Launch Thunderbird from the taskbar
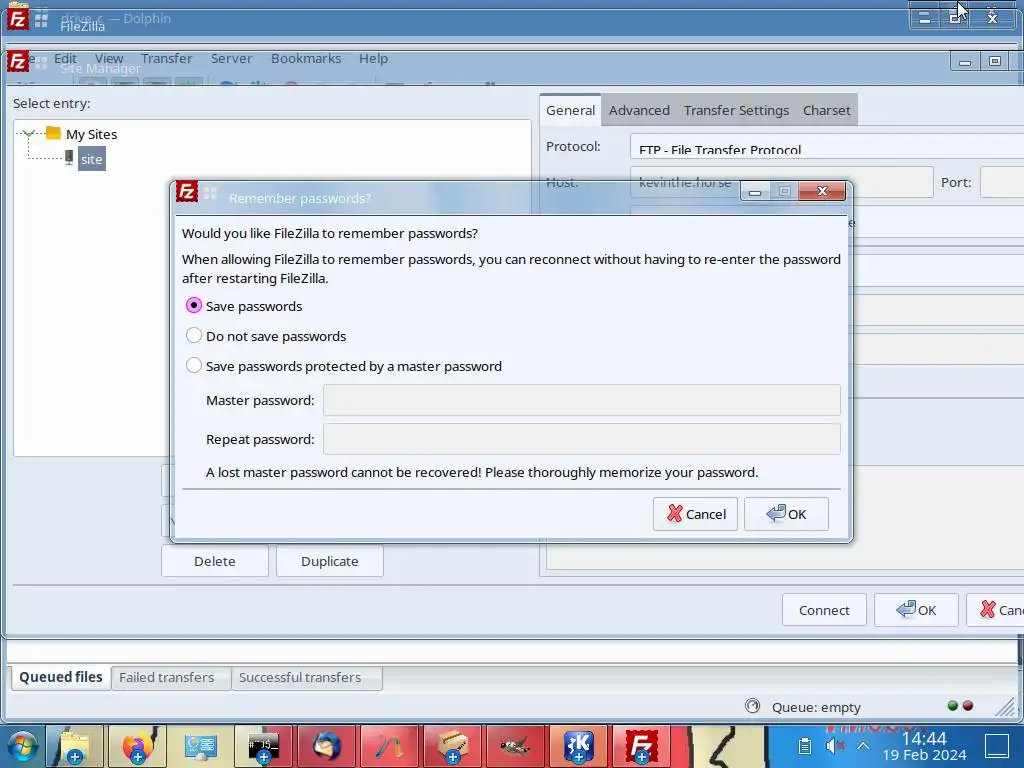 (x=326, y=746)
